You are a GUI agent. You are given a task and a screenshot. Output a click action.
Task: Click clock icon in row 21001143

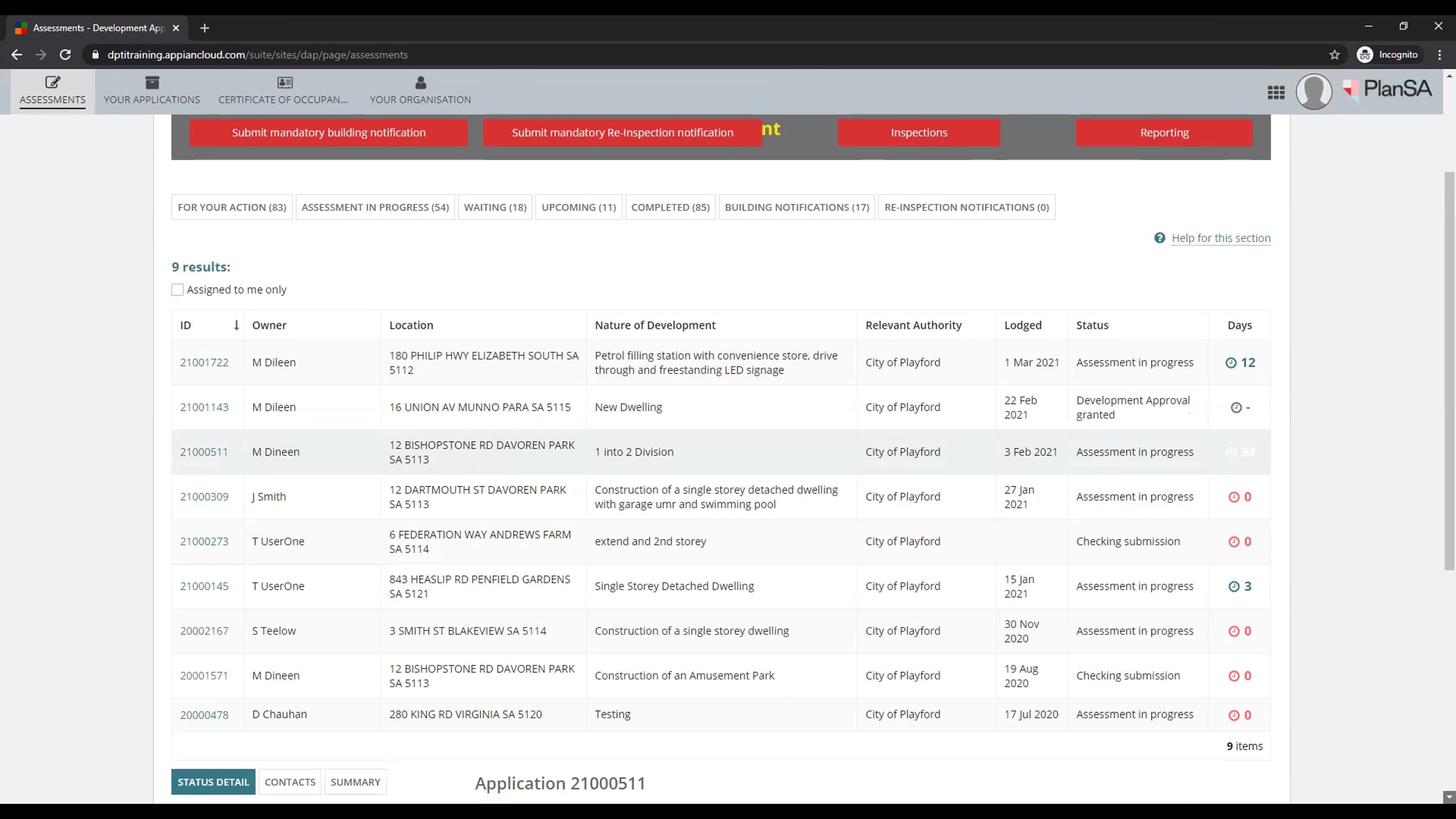[x=1236, y=408]
